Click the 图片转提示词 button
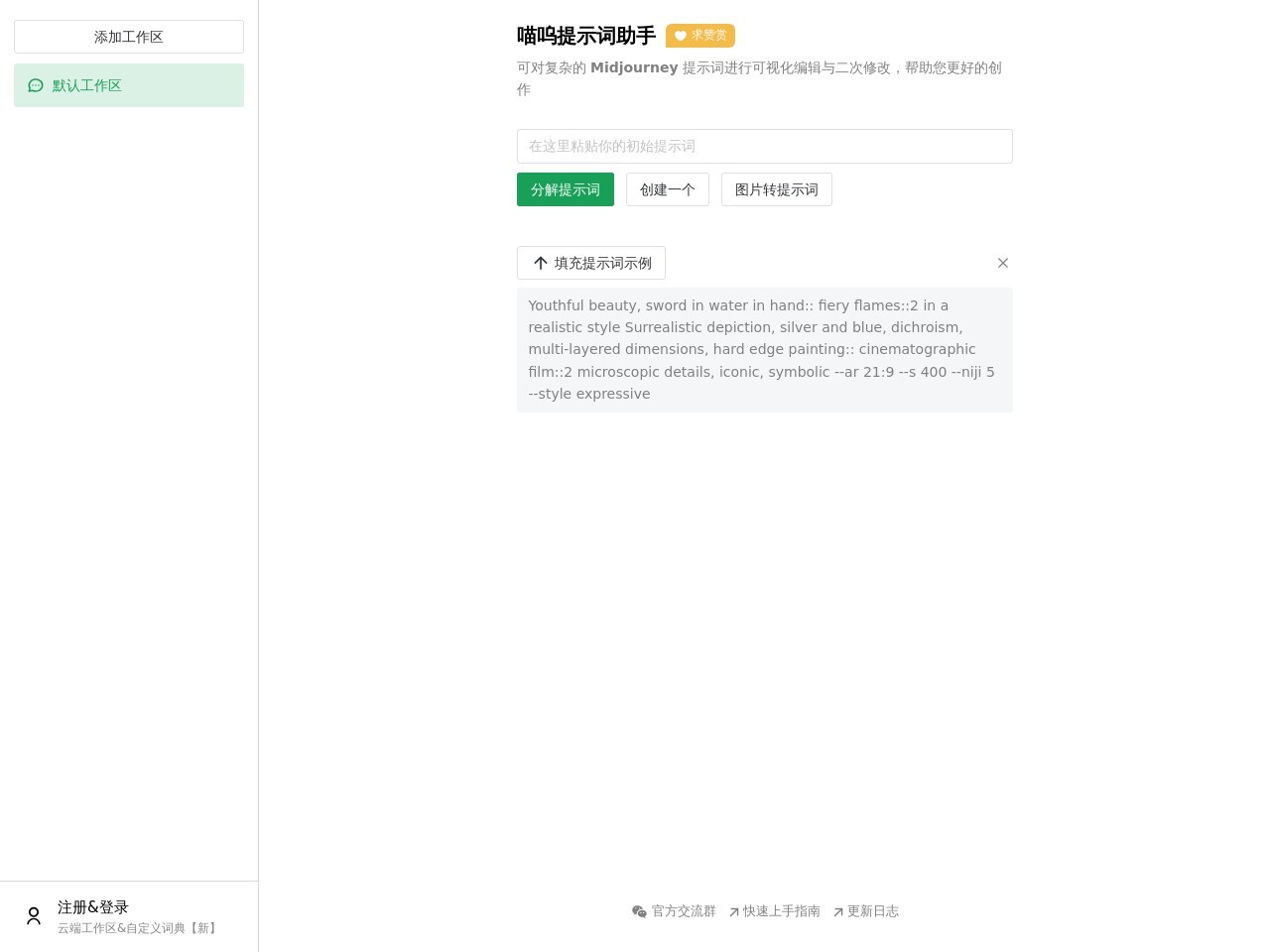The image size is (1270, 952). pos(776,189)
